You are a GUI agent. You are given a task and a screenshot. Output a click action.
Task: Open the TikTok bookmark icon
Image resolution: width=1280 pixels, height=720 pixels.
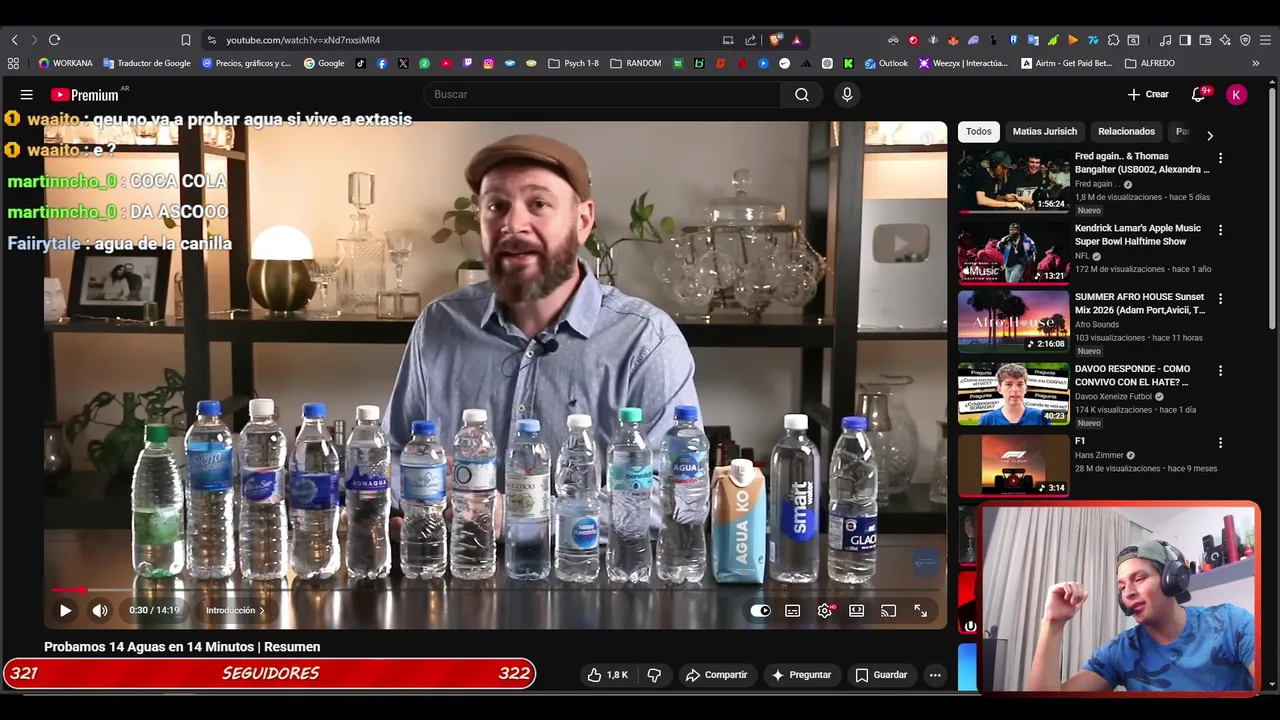point(361,63)
